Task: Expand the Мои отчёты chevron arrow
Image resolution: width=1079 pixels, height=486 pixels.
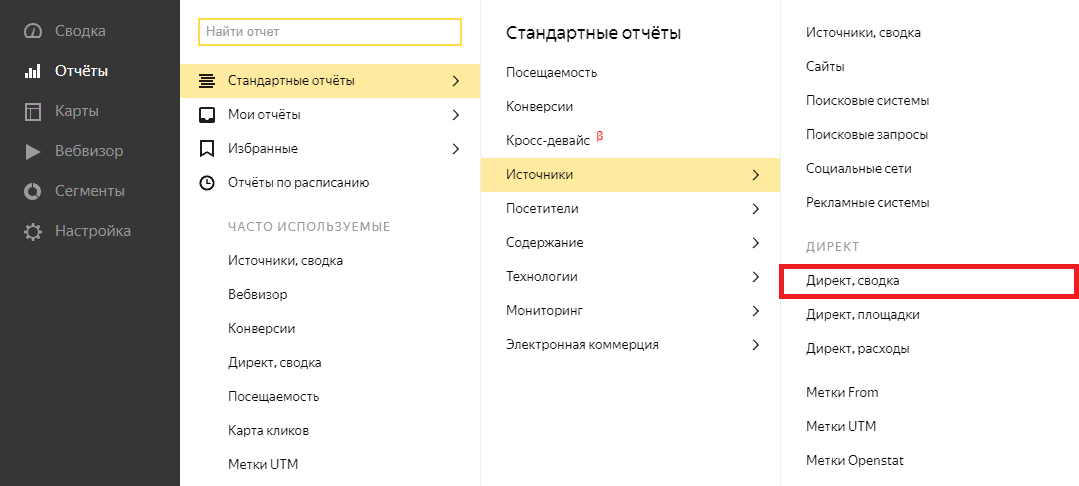Action: click(455, 115)
